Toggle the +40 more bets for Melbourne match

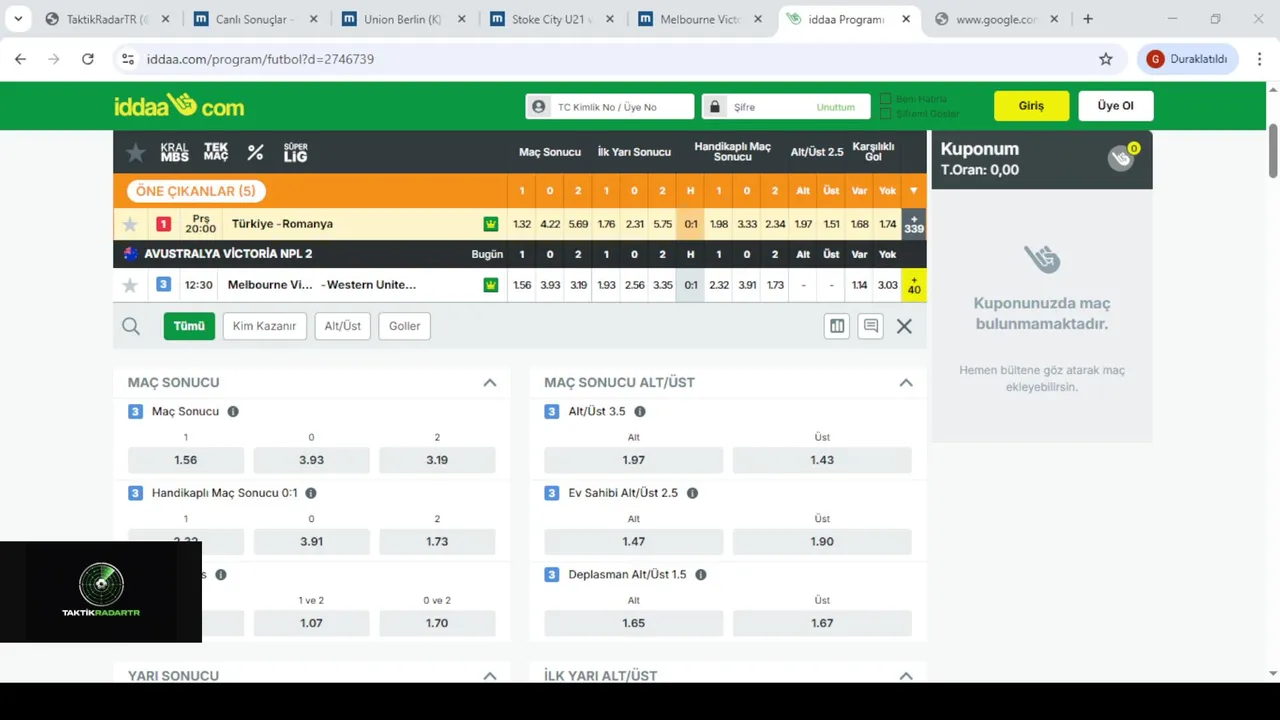point(914,285)
